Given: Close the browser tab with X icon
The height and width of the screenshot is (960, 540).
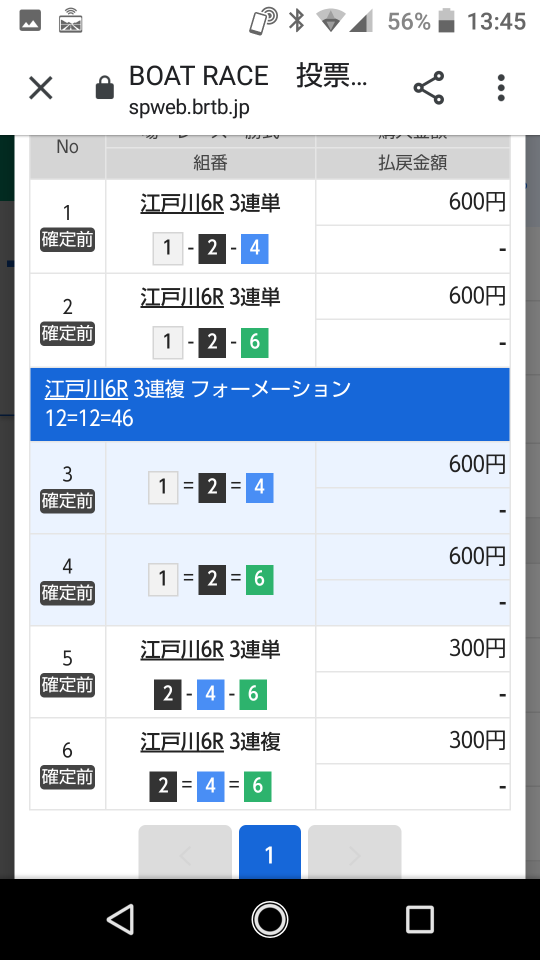Looking at the screenshot, I should tap(41, 88).
